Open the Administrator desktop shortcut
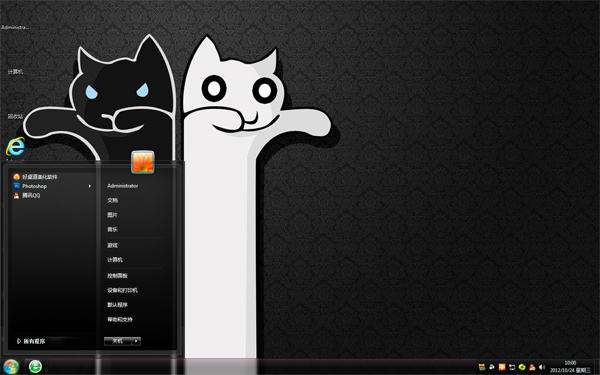The height and width of the screenshot is (375, 600). [x=15, y=27]
